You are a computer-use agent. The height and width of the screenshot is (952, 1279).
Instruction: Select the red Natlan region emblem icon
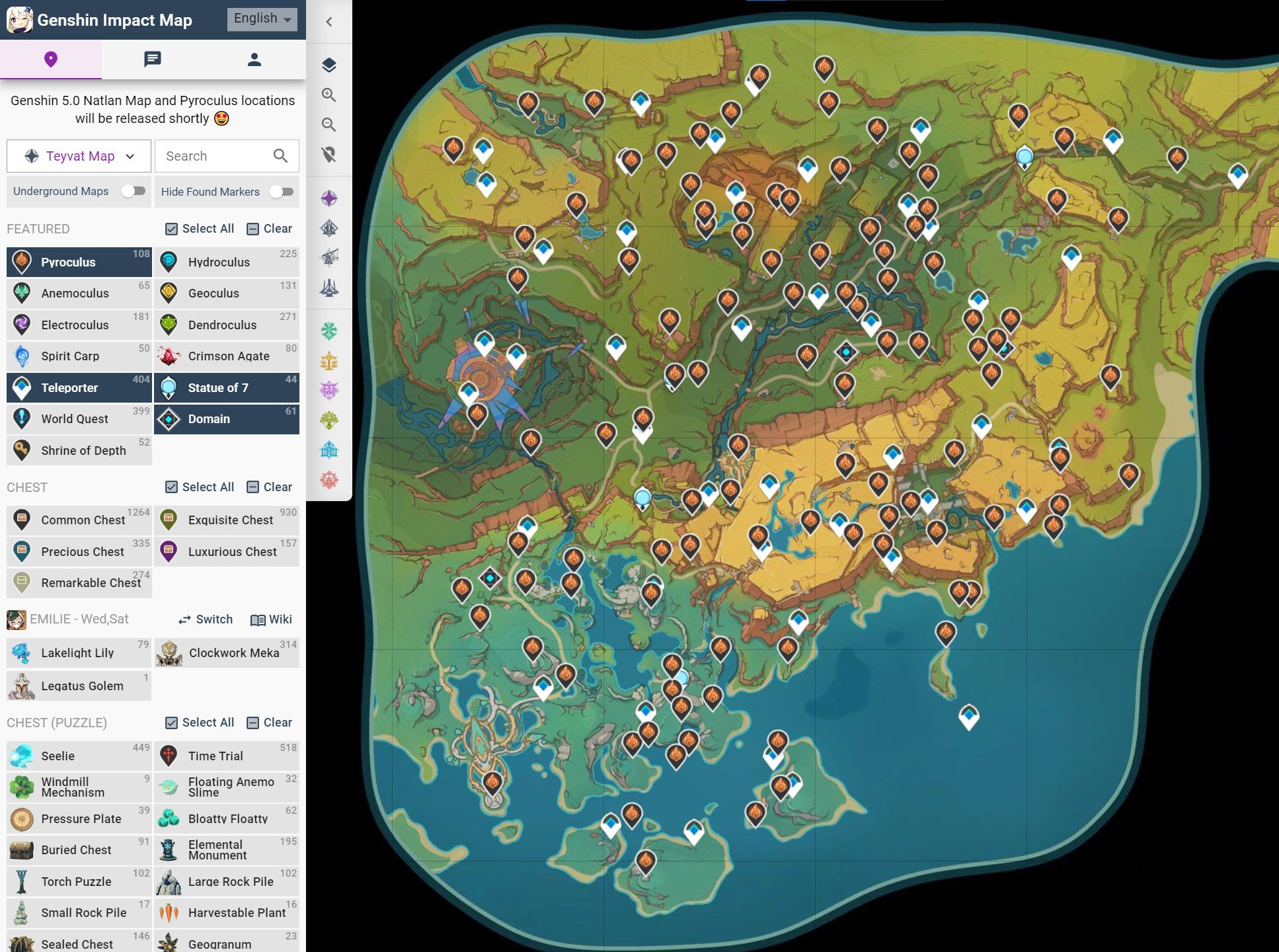pos(329,480)
